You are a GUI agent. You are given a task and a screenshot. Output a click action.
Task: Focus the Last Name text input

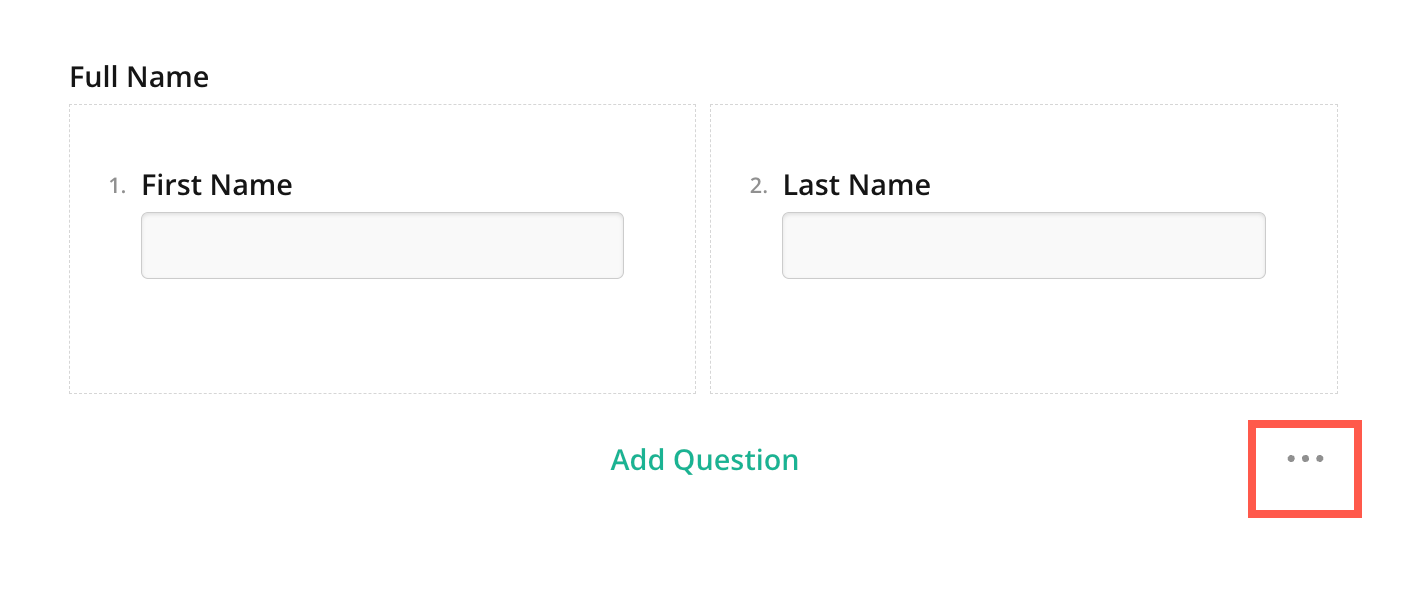pos(1023,245)
